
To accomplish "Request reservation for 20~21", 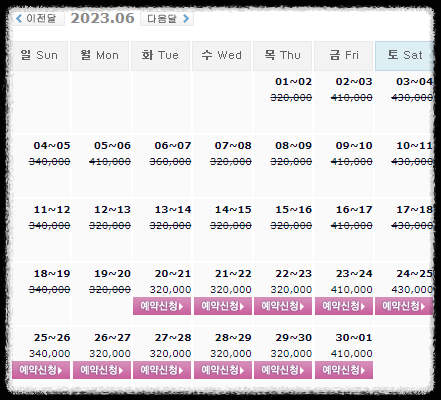I will (x=162, y=306).
